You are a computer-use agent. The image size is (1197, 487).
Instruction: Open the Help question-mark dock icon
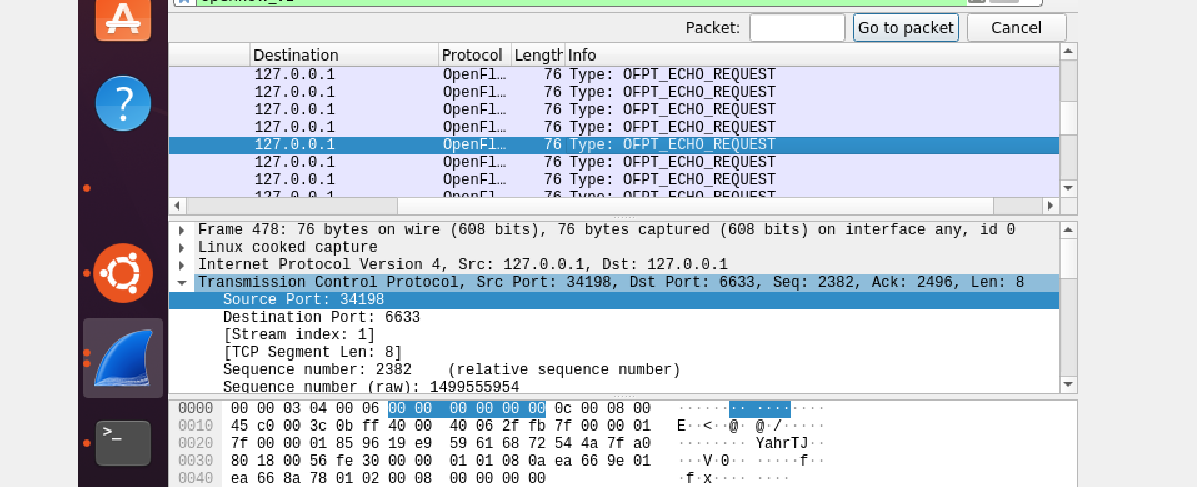tap(123, 103)
